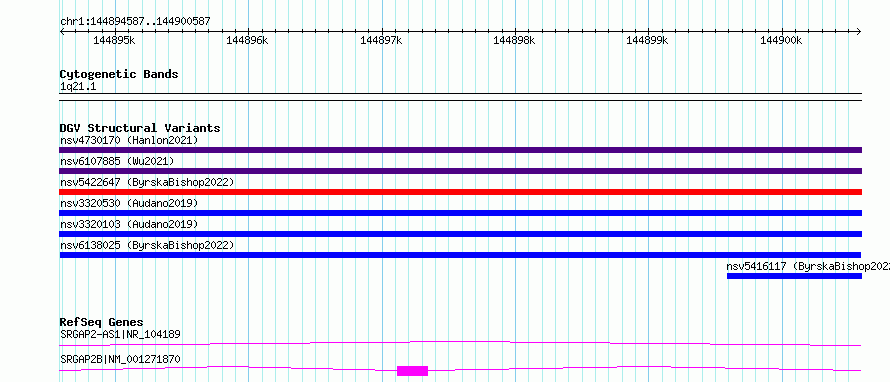This screenshot has height=382, width=890.
Task: Click the 144898k ruler tick label
Action: point(514,40)
